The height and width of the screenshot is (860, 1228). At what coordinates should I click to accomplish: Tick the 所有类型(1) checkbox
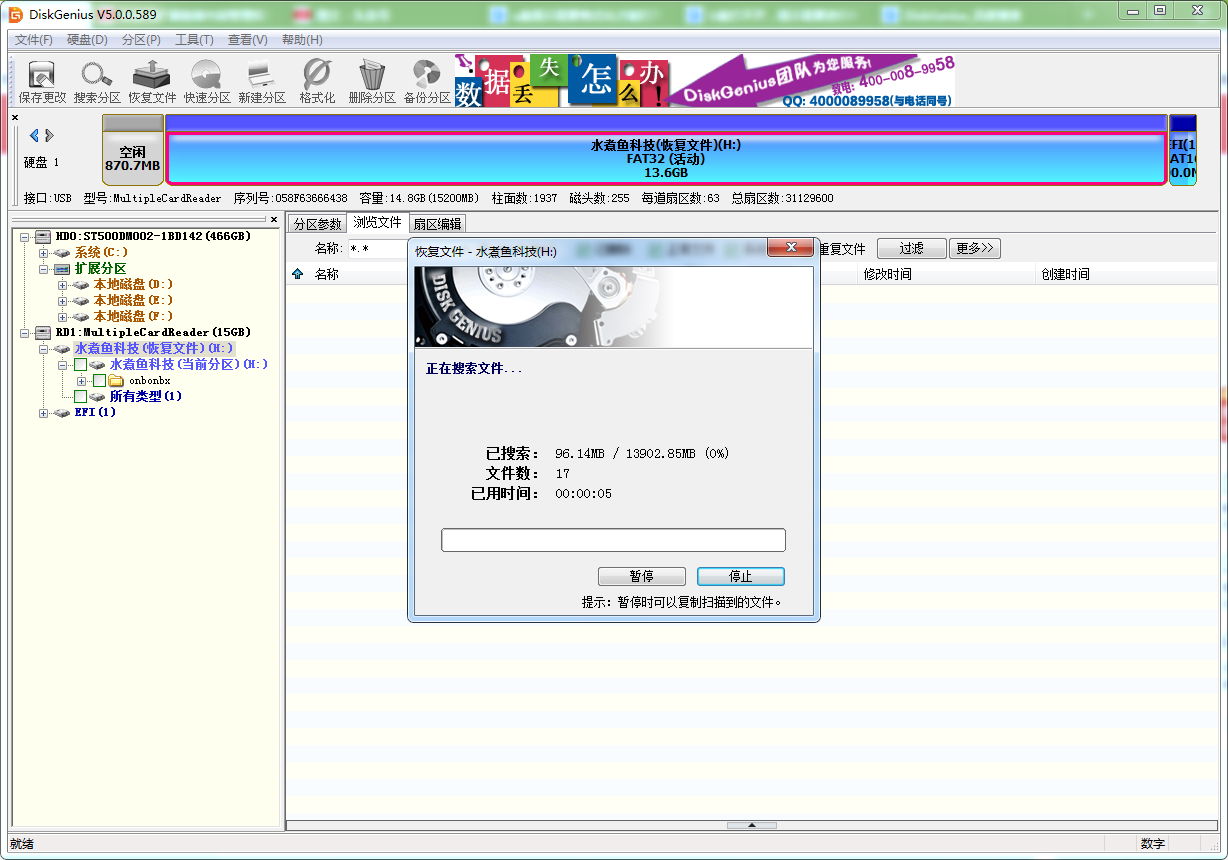coord(80,396)
